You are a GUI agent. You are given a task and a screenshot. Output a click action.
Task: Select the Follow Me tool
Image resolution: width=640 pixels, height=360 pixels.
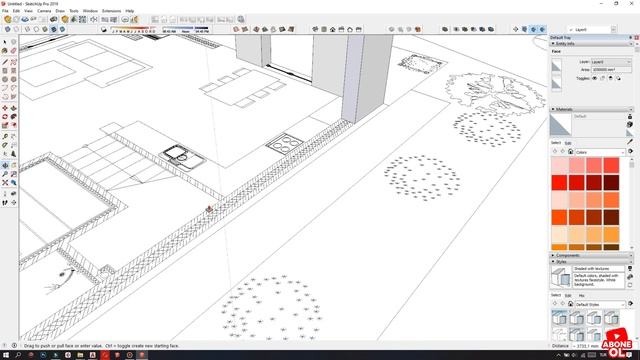tap(13, 116)
